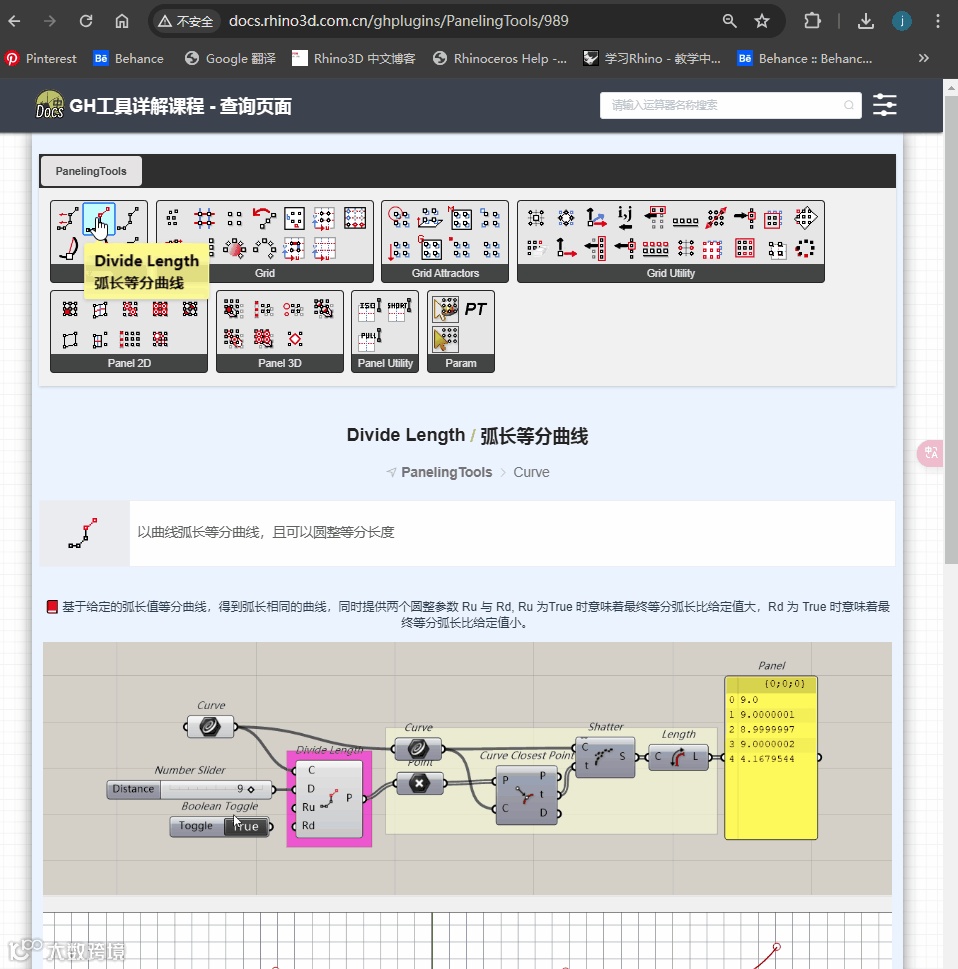Click the Divide Length component icon beside description
The height and width of the screenshot is (969, 958).
tap(83, 533)
